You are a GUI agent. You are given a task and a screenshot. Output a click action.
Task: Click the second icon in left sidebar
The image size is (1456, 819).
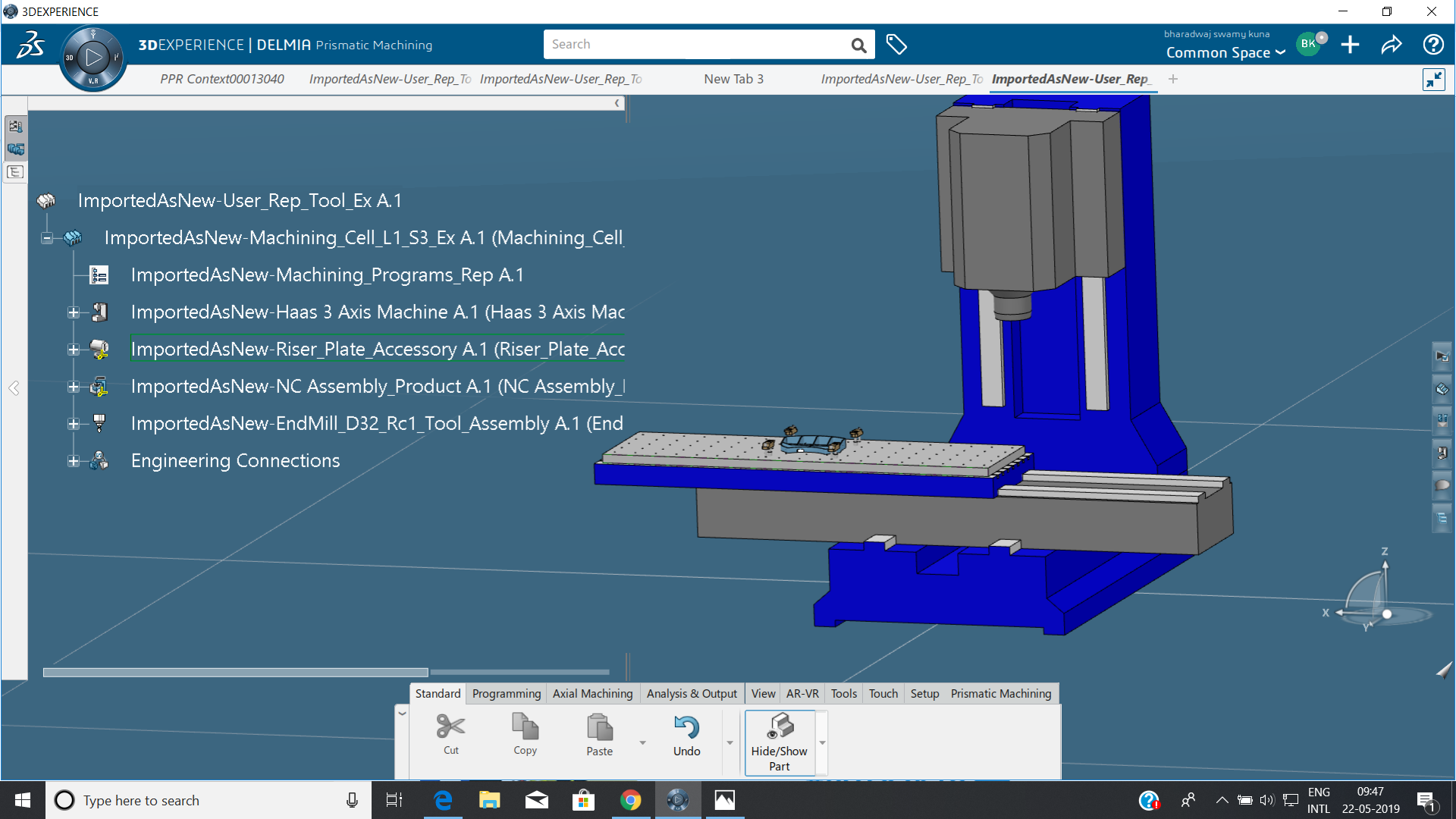(15, 149)
